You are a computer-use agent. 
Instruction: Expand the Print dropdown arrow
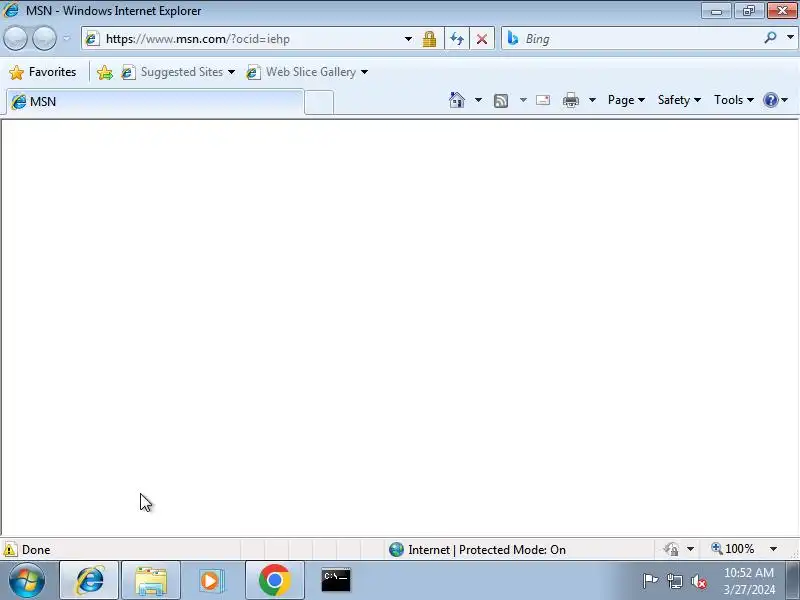592,100
